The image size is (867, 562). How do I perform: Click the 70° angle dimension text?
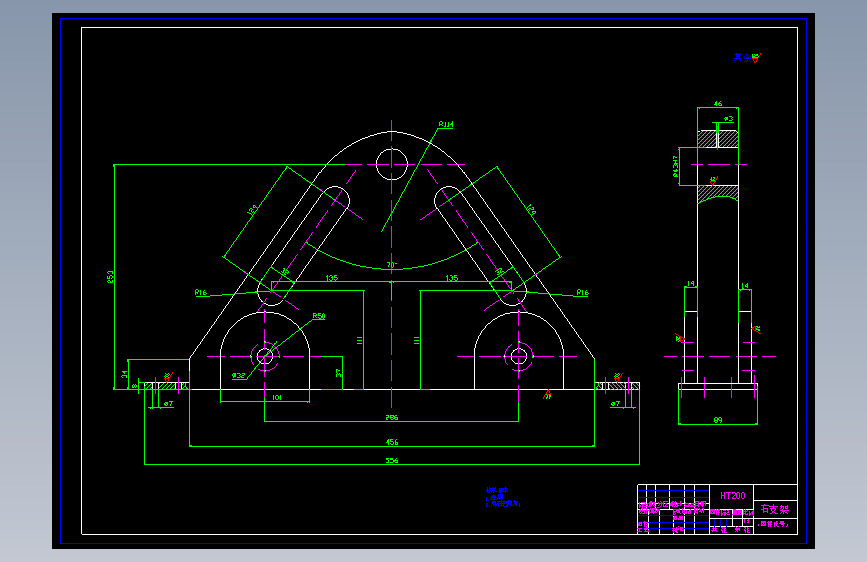pyautogui.click(x=391, y=265)
